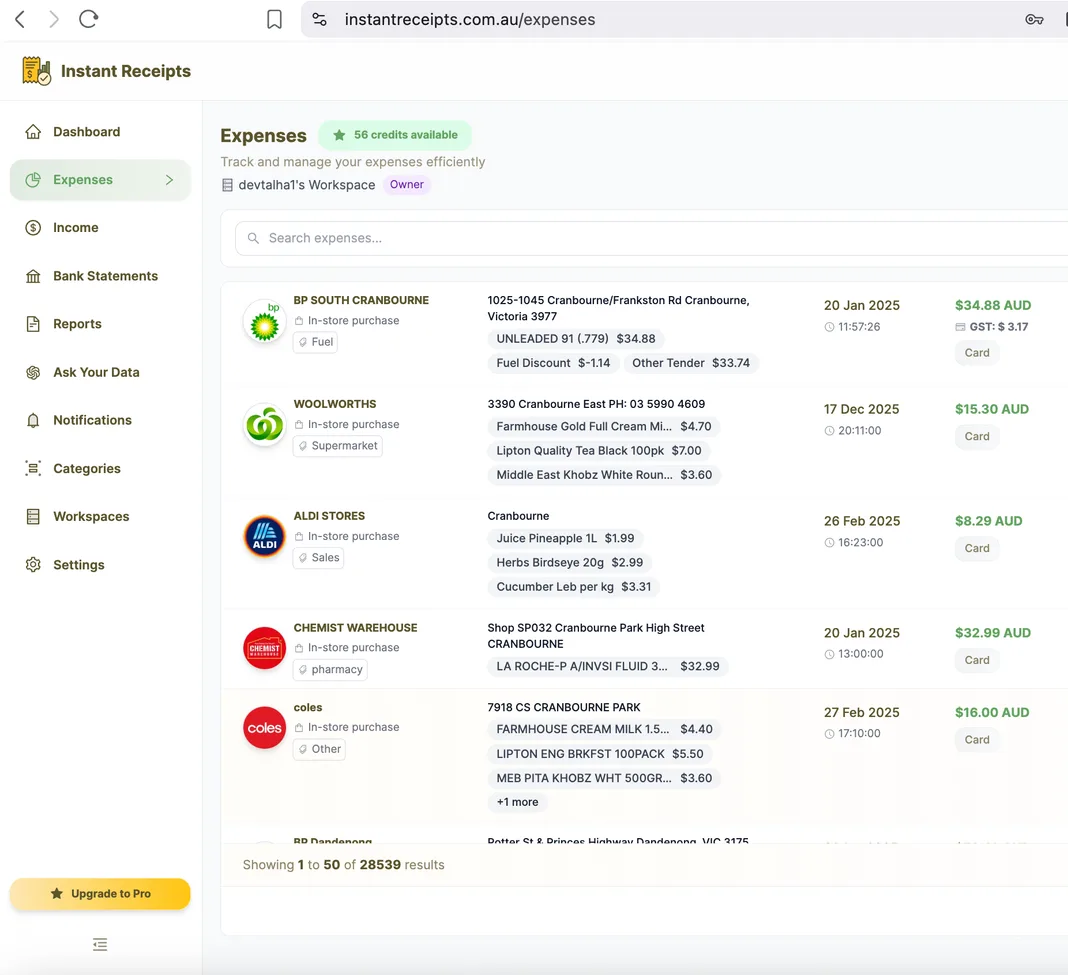Image resolution: width=1068 pixels, height=975 pixels.
Task: Click the Other category tag on coles
Action: point(319,749)
